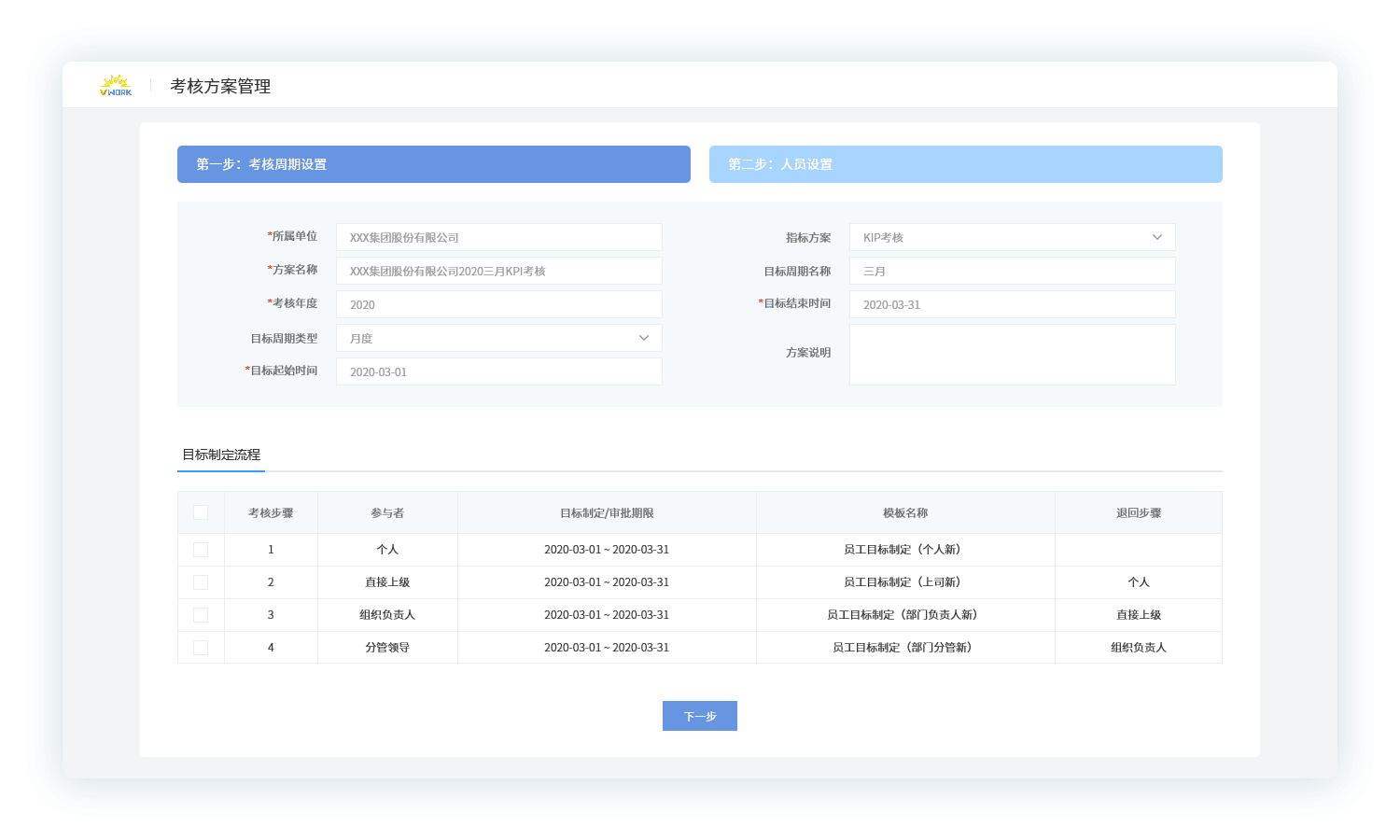Image resolution: width=1400 pixels, height=840 pixels.
Task: Select the 员工目标制定（部门分管新） template cell
Action: pos(905,648)
